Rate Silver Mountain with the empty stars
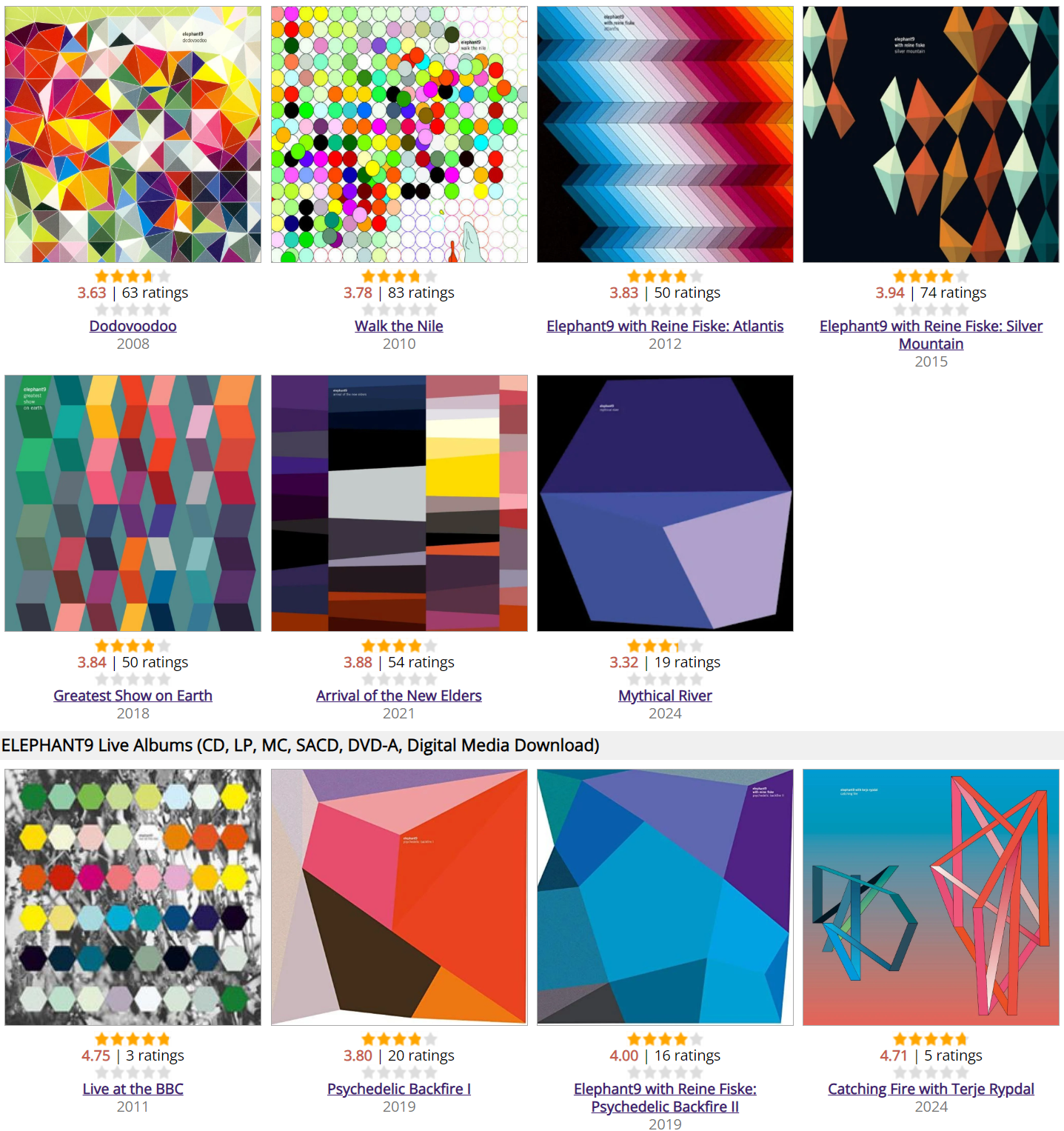This screenshot has height=1131, width=1064. (931, 310)
